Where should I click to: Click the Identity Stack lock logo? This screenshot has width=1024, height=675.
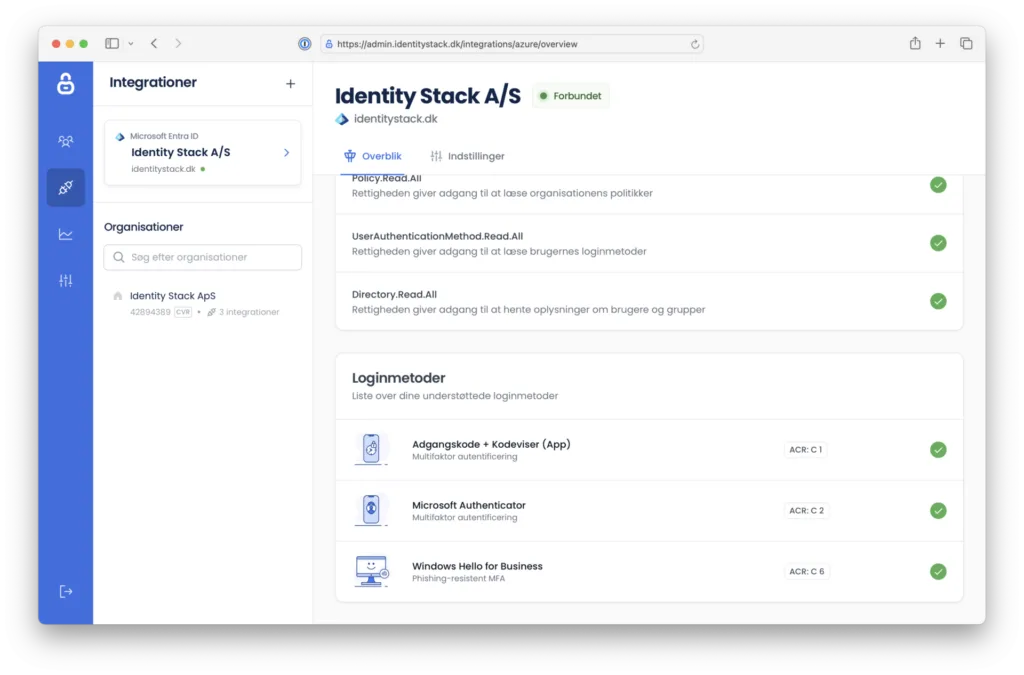[65, 84]
